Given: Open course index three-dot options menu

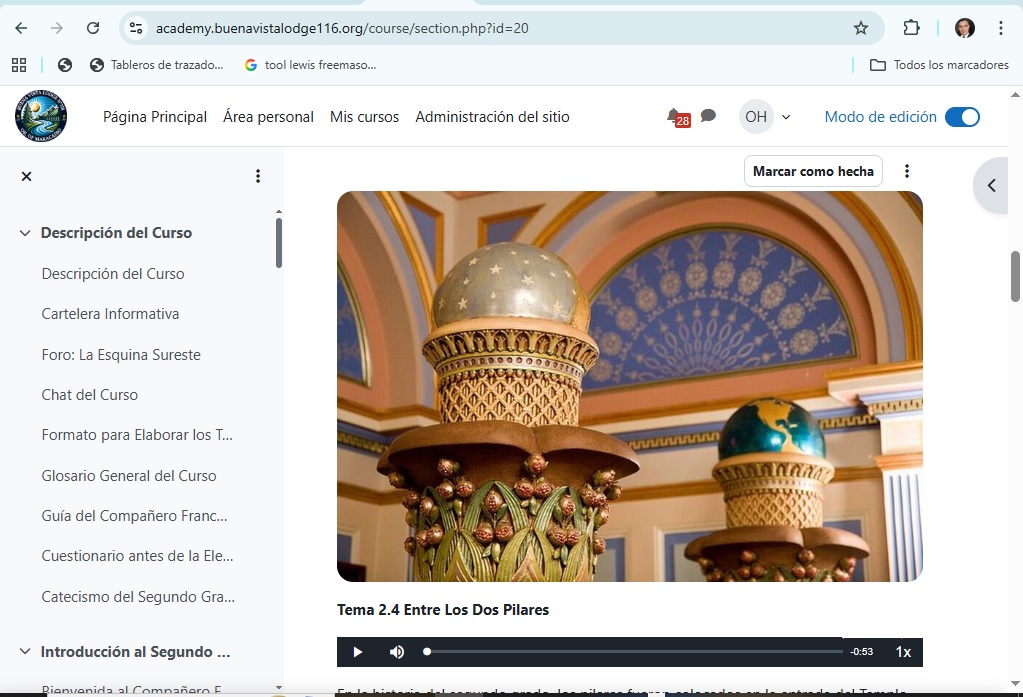Looking at the screenshot, I should point(257,176).
